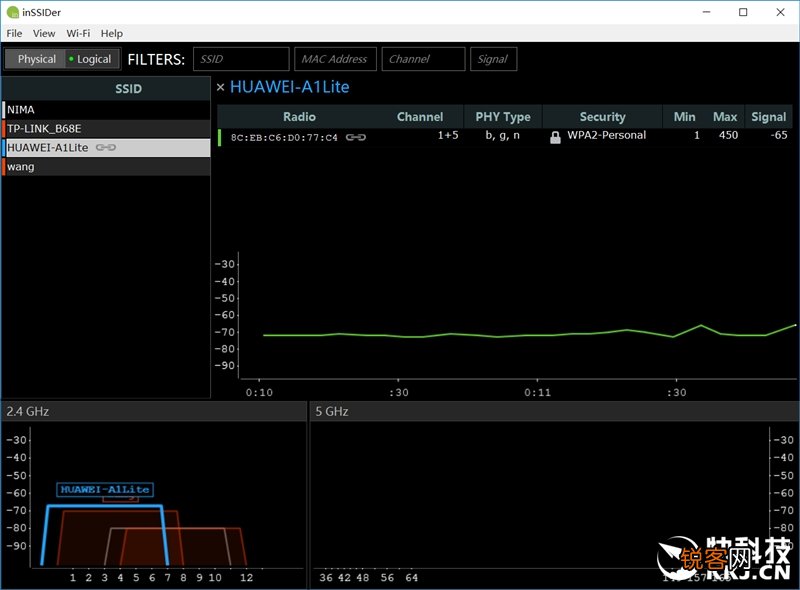Click green color marker of radio row

coord(219,137)
